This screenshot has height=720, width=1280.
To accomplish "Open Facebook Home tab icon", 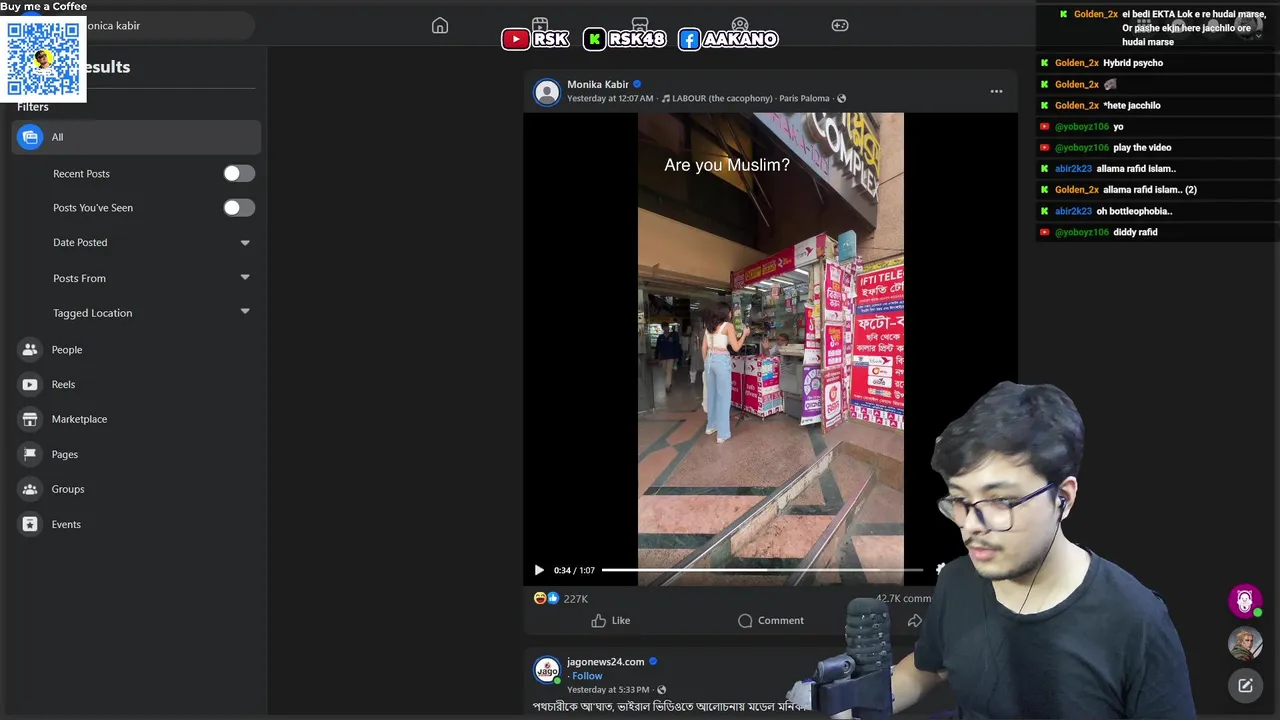I will click(440, 26).
